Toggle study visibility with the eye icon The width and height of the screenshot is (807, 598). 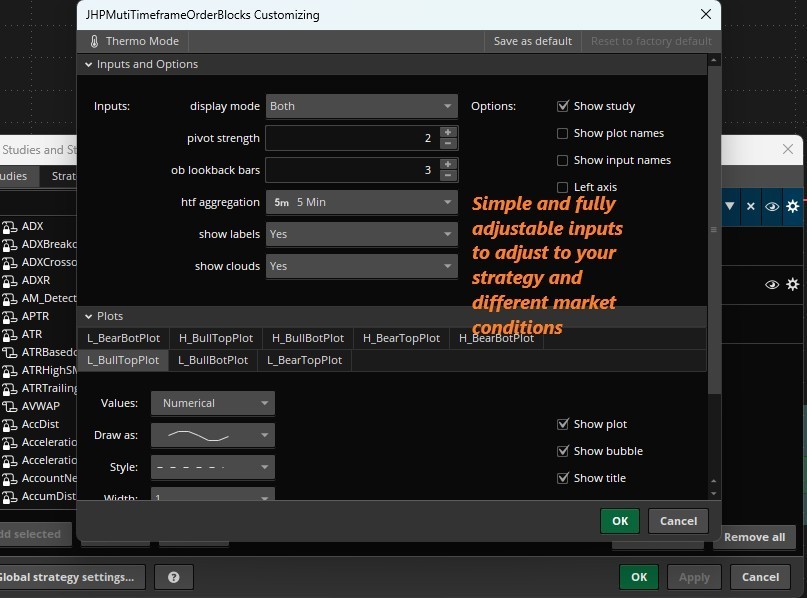coord(772,207)
